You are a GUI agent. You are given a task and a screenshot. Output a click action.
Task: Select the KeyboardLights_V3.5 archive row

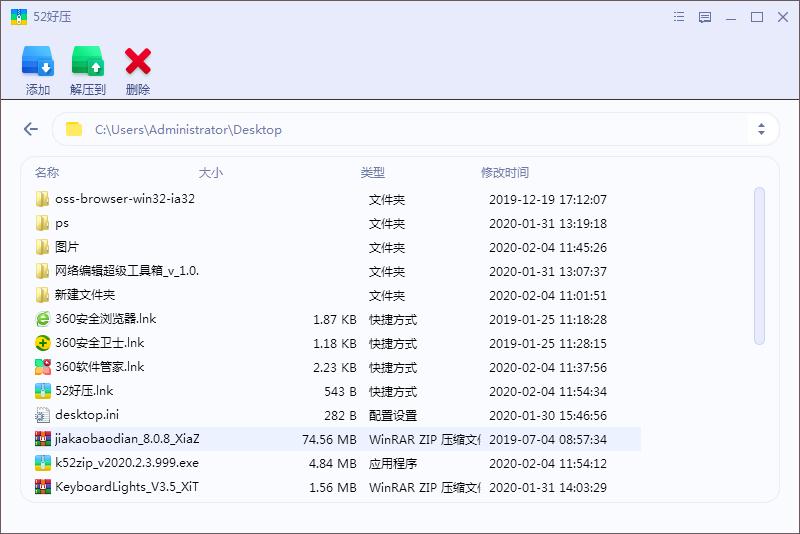127,487
